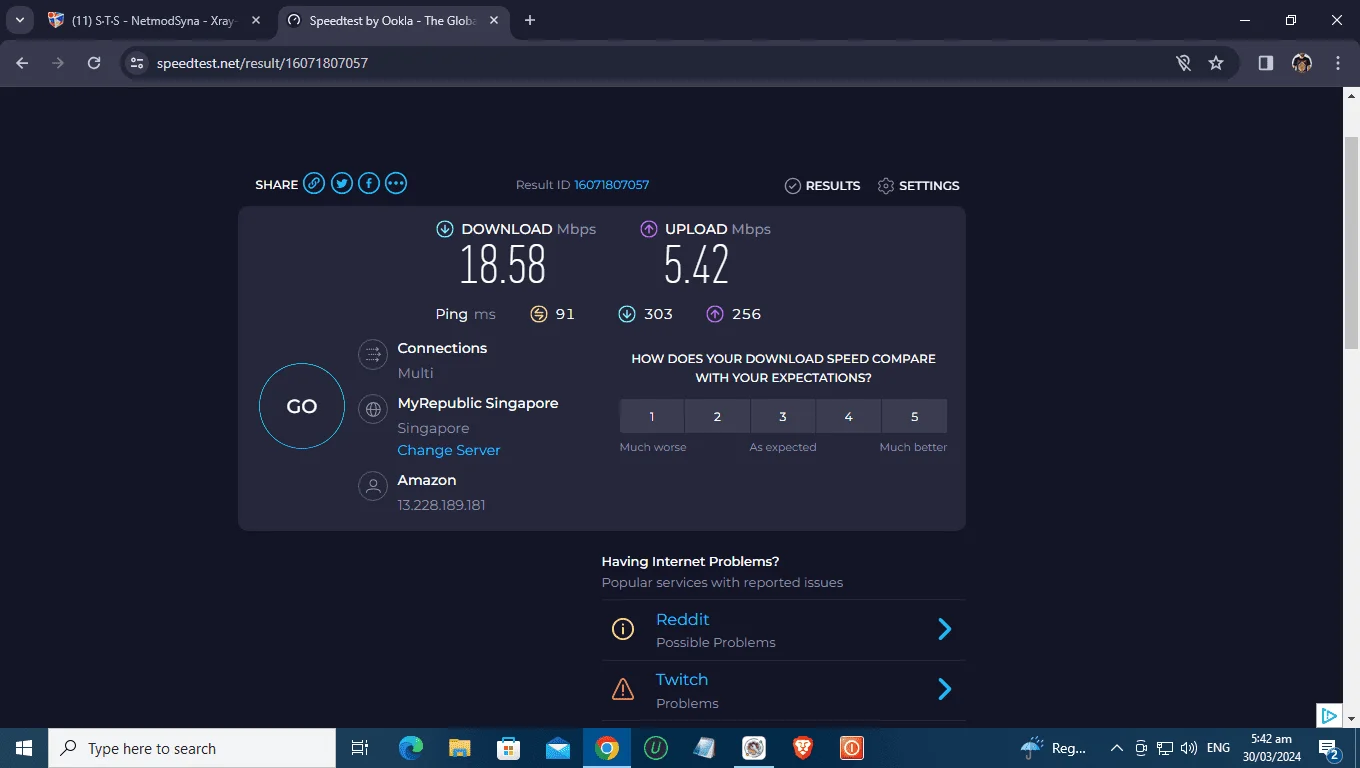Expand the tab search dropdown
The height and width of the screenshot is (768, 1360).
tap(19, 20)
